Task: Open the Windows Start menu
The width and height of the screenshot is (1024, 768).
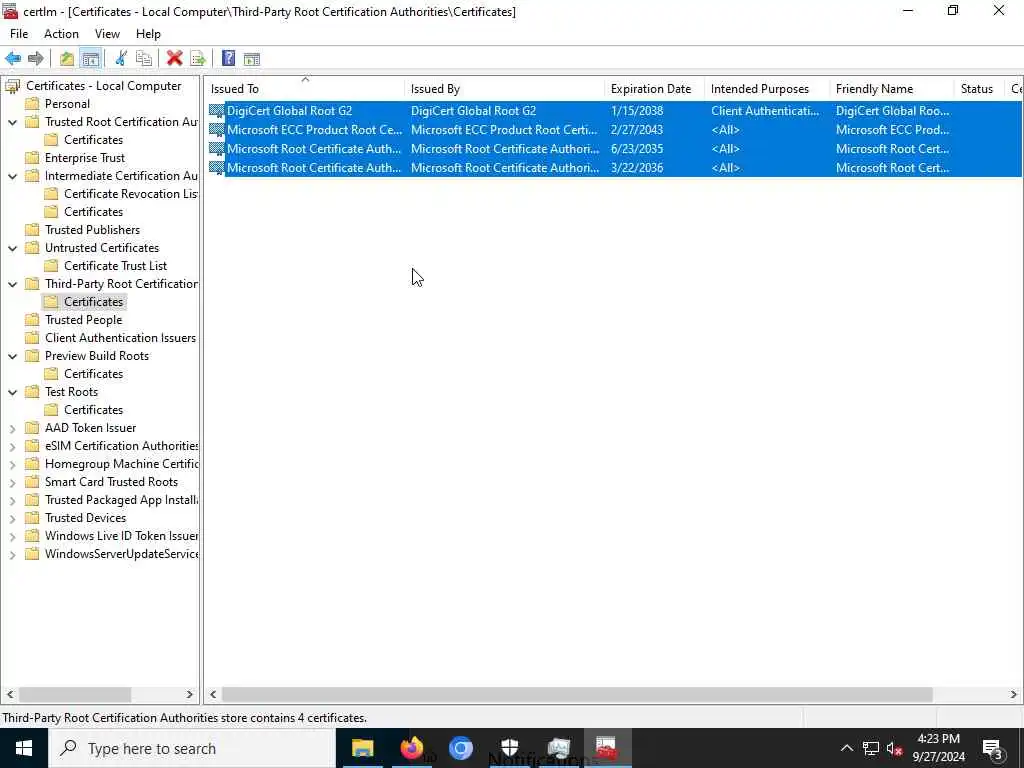Action: [x=24, y=748]
